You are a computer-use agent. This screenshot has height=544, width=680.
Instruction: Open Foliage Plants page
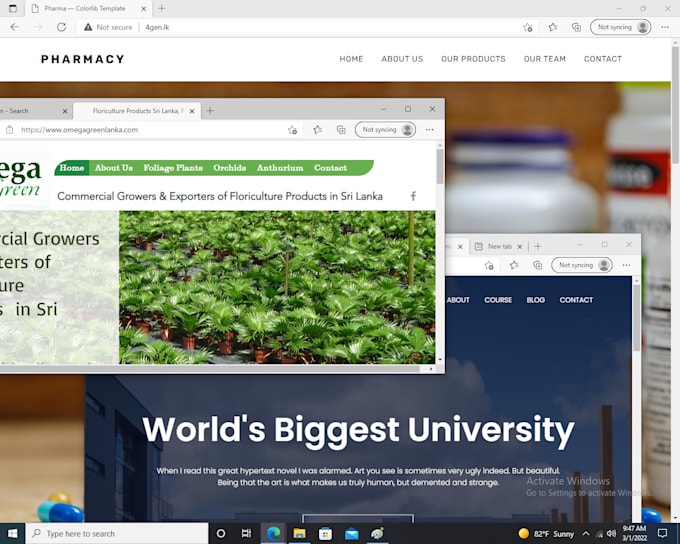point(173,168)
